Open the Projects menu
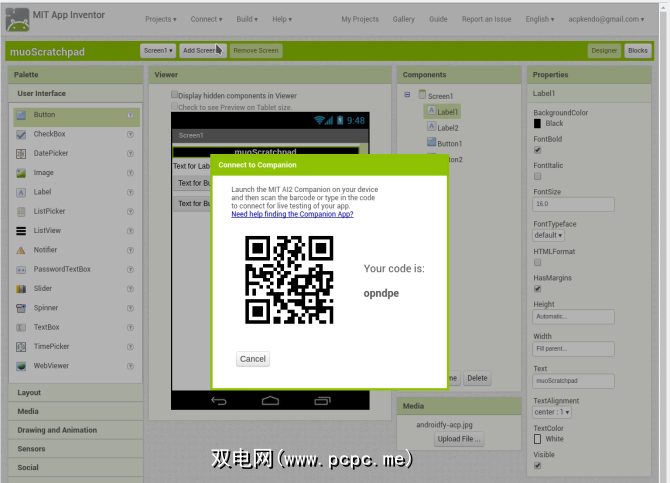The width and height of the screenshot is (670, 483). pyautogui.click(x=161, y=19)
